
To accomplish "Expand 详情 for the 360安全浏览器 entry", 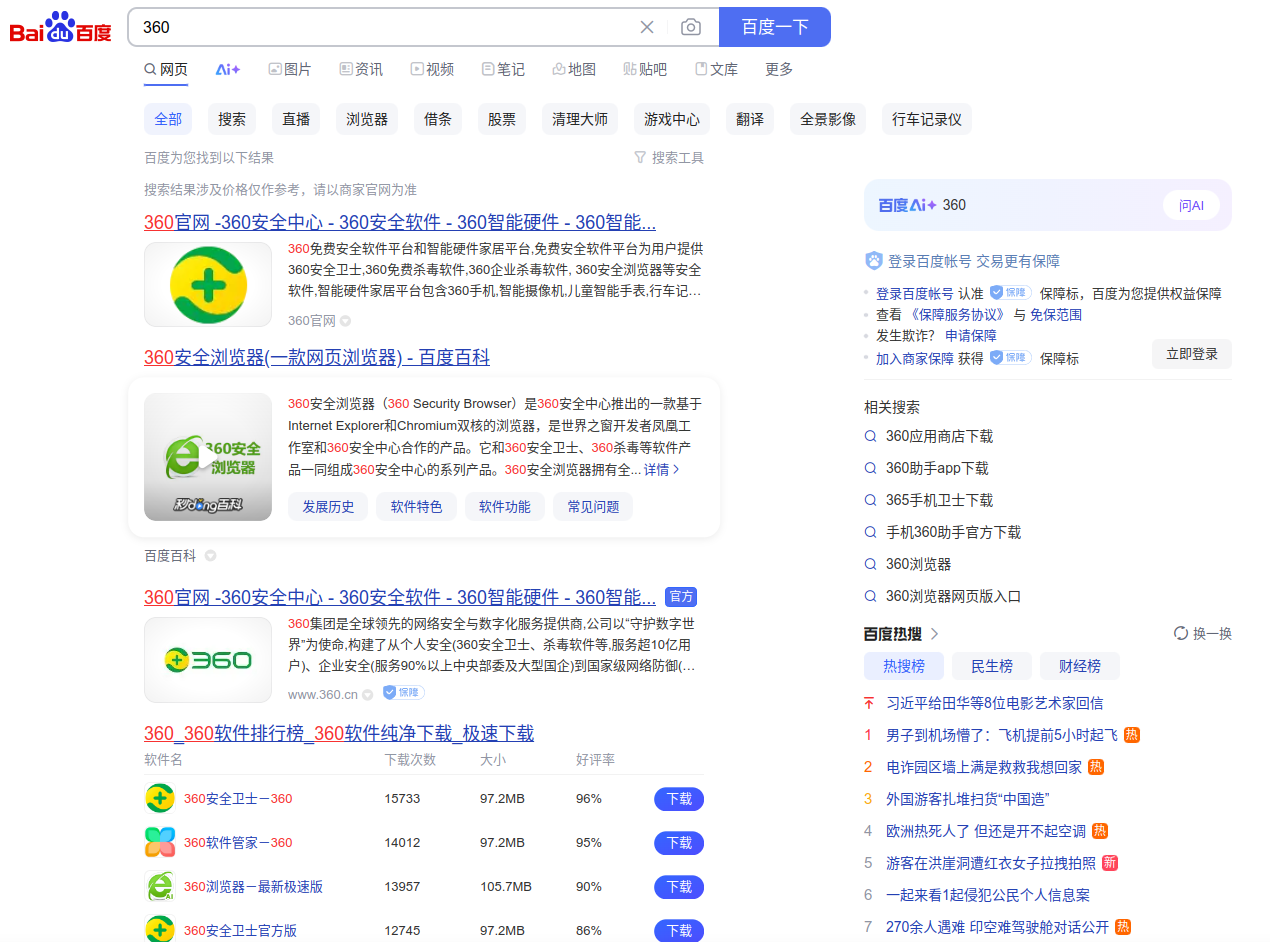I will point(662,469).
